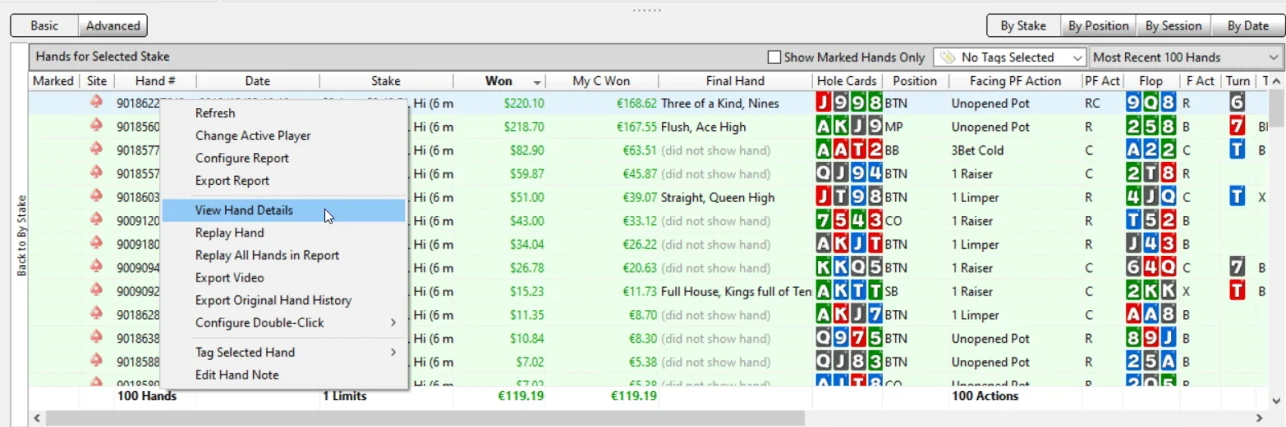Viewport: 1286px width, 427px height.
Task: Click the tag icon beside No Tags Selected
Action: coord(946,58)
